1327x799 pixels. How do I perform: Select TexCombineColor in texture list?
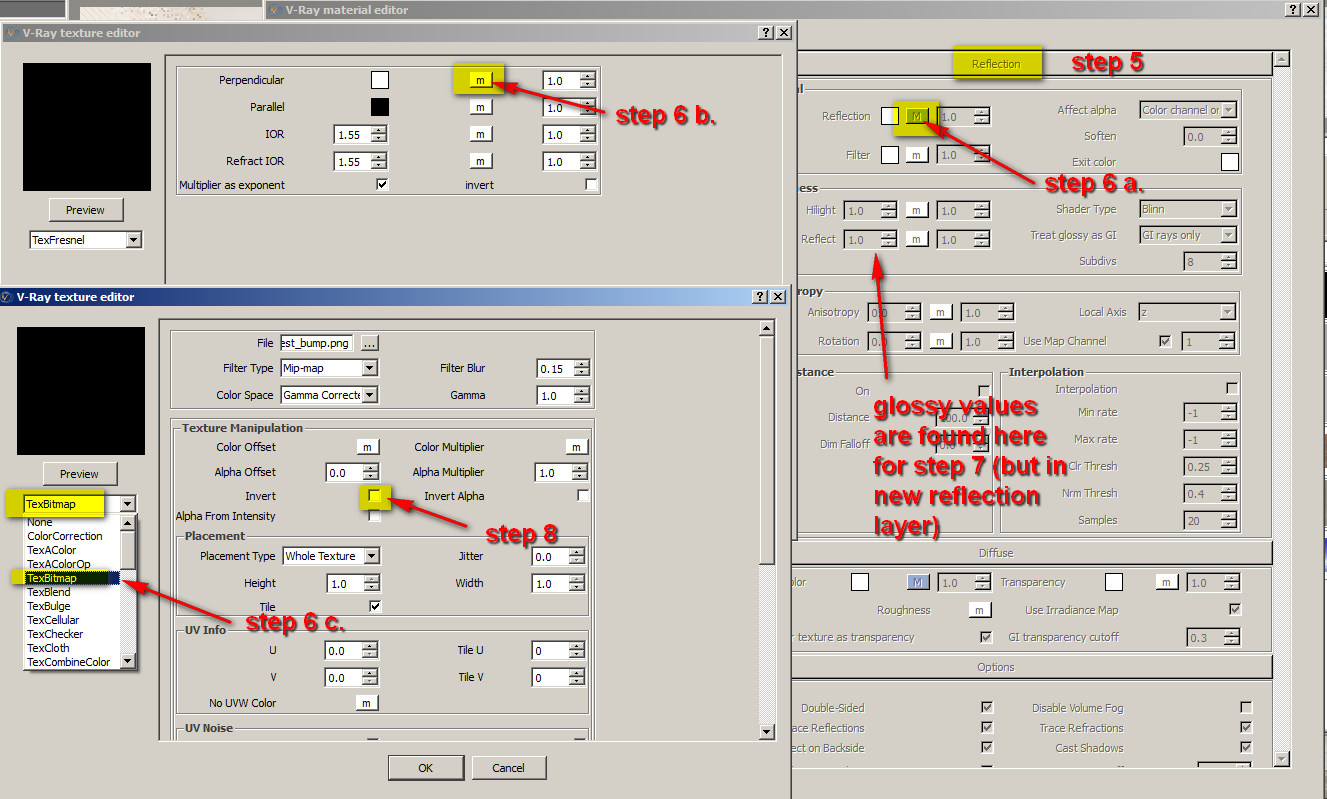coord(68,662)
